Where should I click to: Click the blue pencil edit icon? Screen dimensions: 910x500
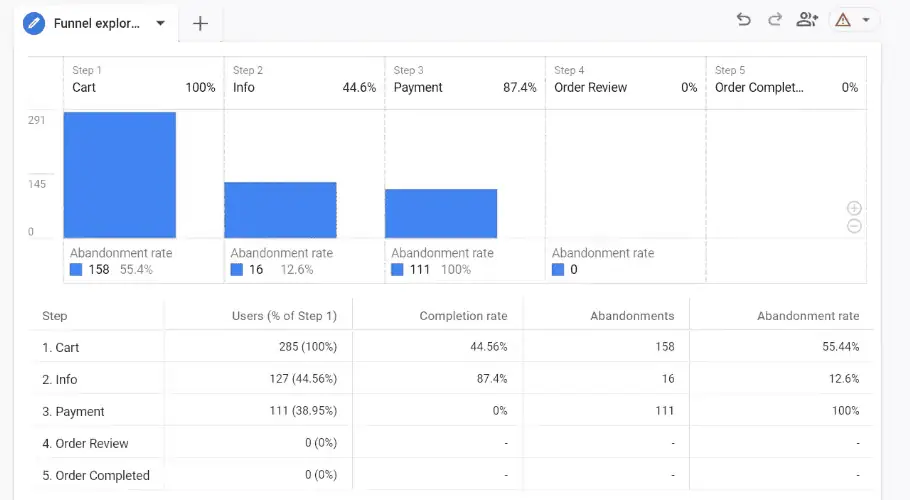34,23
